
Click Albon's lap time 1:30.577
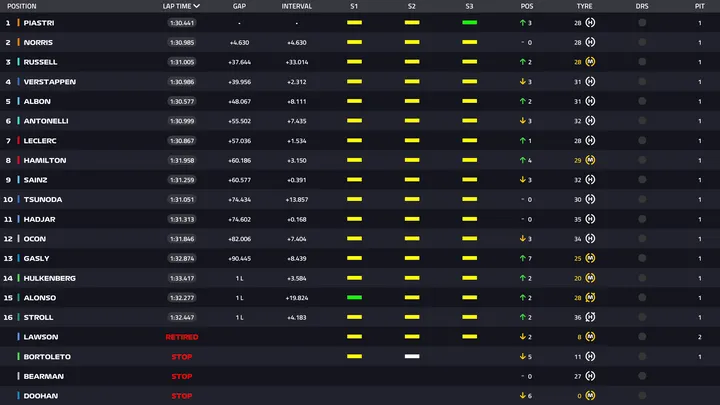pyautogui.click(x=182, y=101)
